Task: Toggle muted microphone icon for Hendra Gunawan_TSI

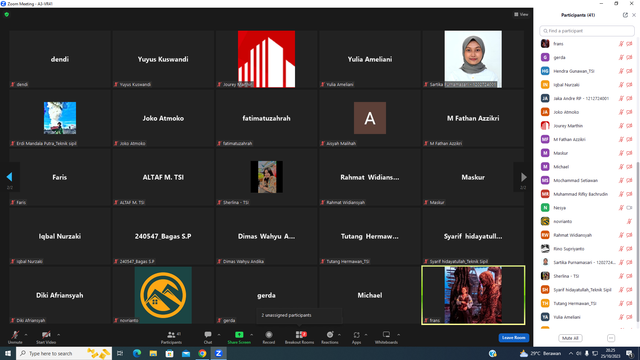Action: 621,71
